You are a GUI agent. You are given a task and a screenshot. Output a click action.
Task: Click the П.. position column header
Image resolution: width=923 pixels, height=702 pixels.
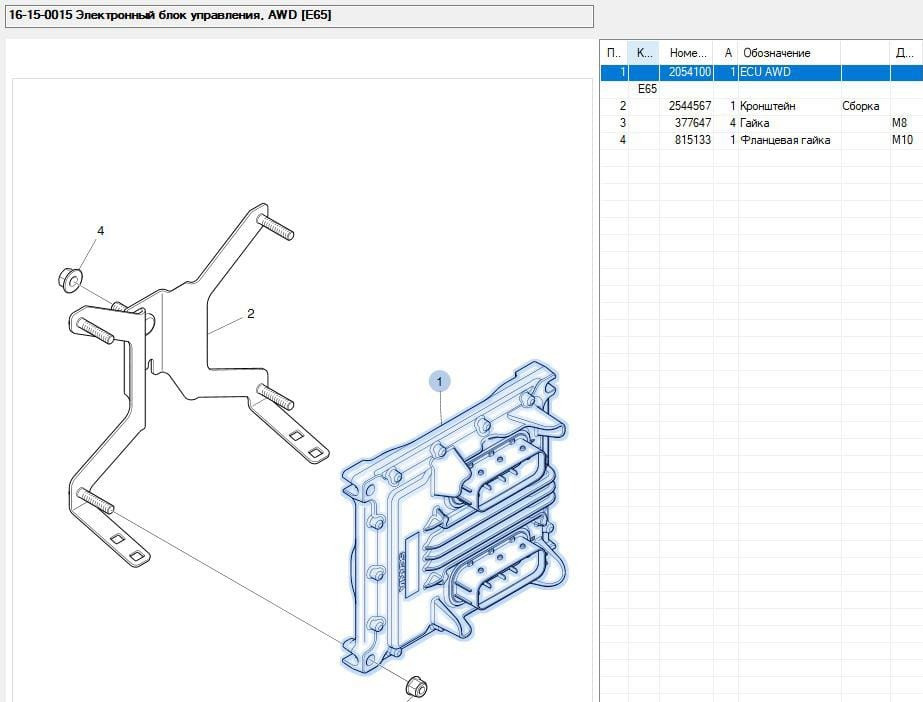tap(613, 53)
